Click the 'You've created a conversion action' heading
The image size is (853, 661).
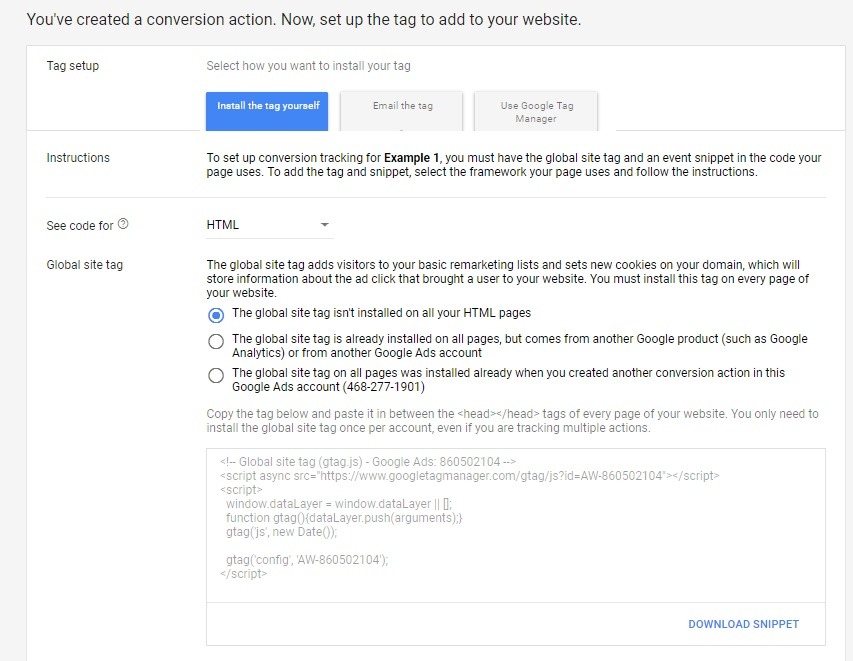click(304, 20)
